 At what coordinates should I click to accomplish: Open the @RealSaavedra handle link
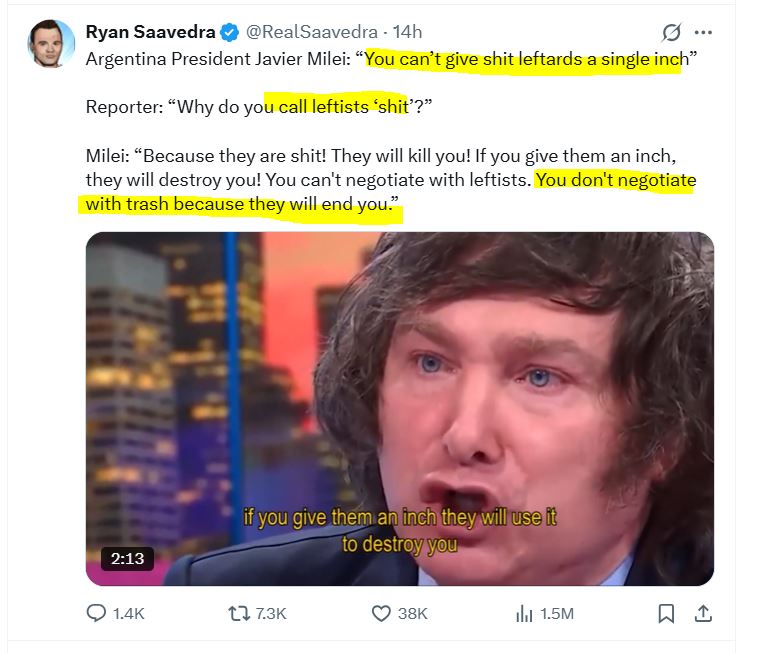[x=312, y=32]
